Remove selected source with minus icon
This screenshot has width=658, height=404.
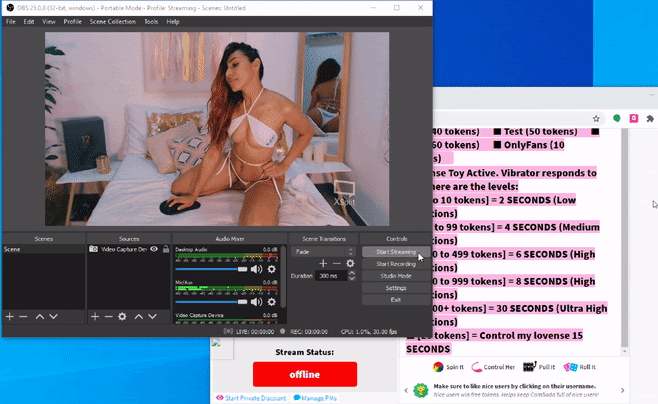[x=108, y=317]
